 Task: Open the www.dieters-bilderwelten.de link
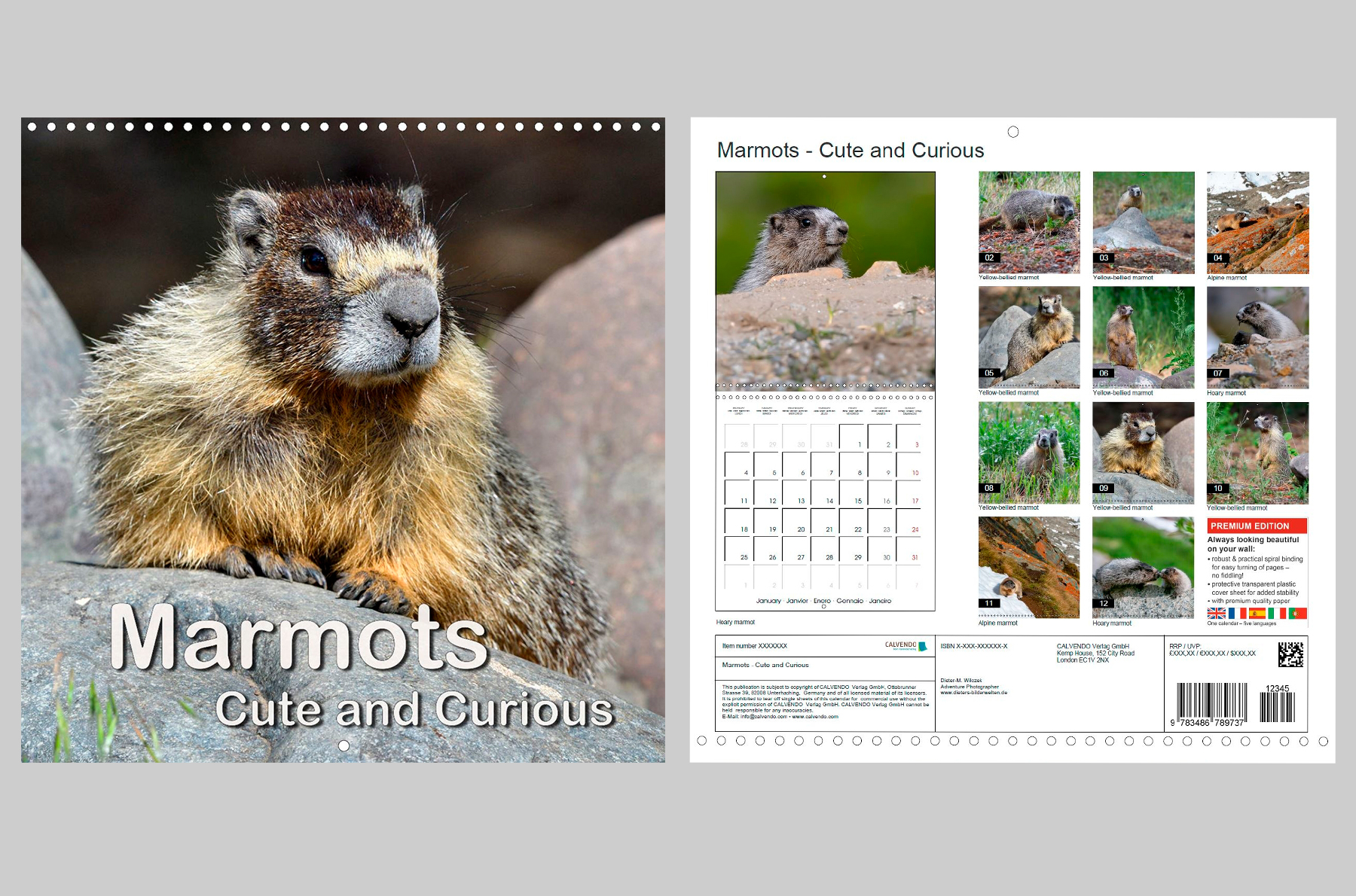coord(973,693)
